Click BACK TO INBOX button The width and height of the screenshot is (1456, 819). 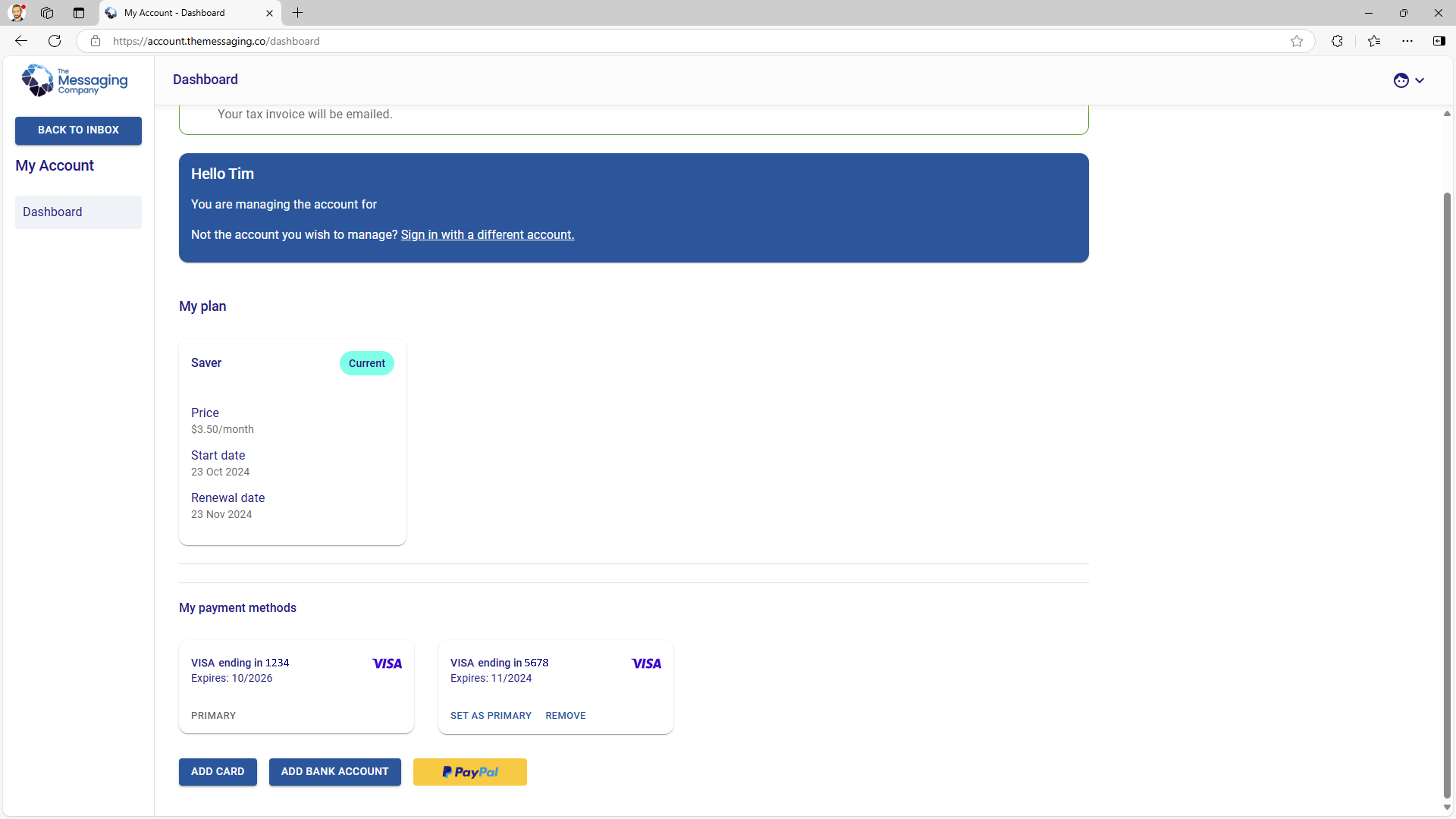pyautogui.click(x=78, y=130)
